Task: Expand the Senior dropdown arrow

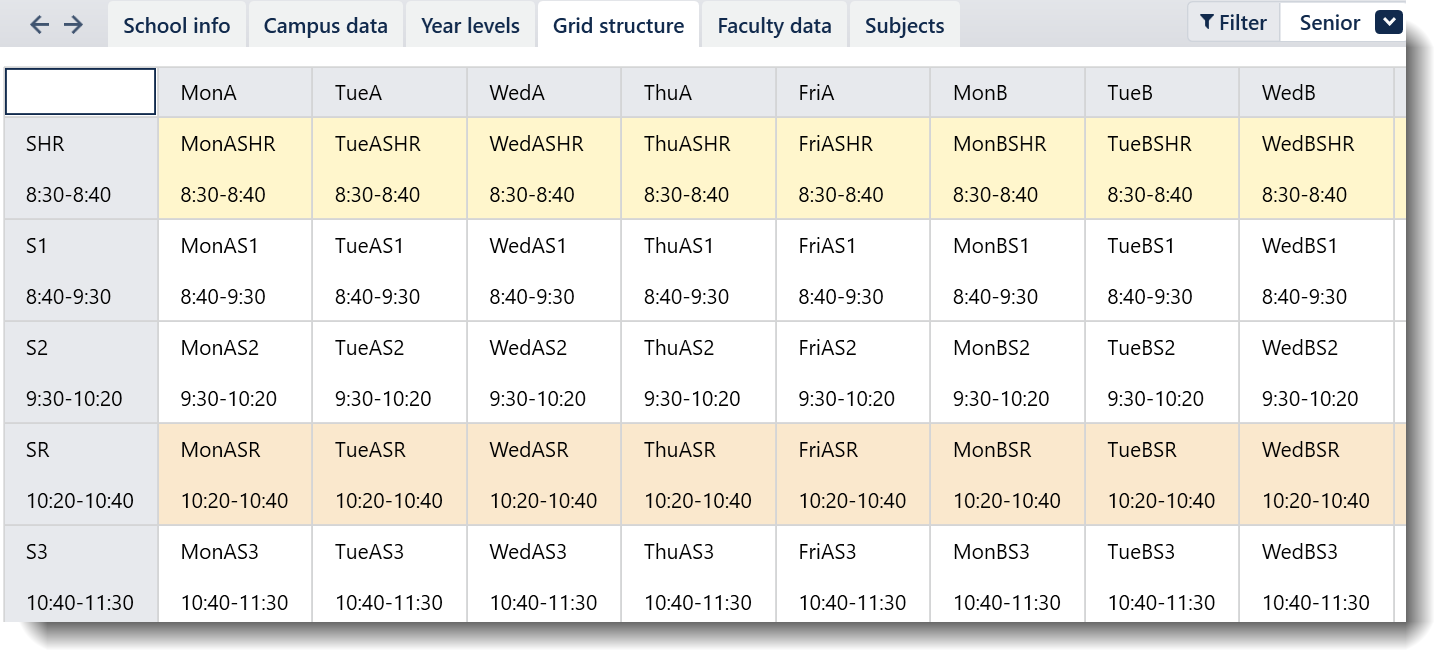Action: tap(1388, 23)
